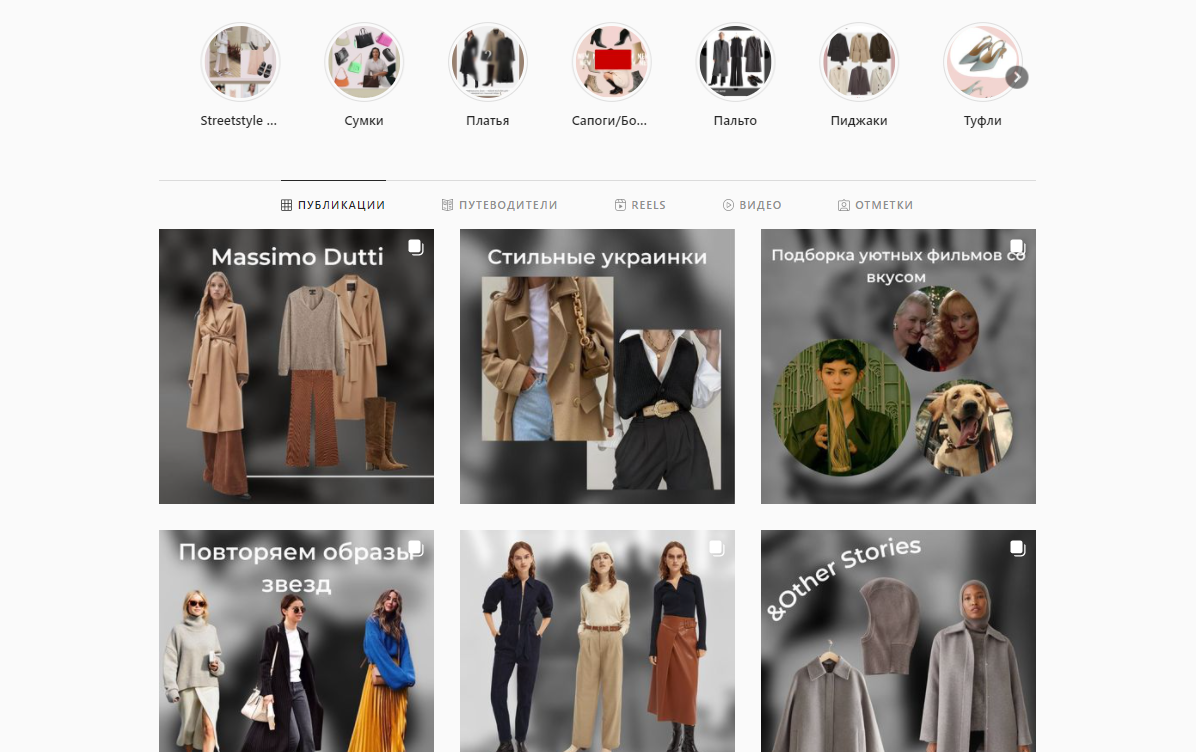Open the &Other Stories post
The image size is (1196, 752).
pyautogui.click(x=898, y=640)
